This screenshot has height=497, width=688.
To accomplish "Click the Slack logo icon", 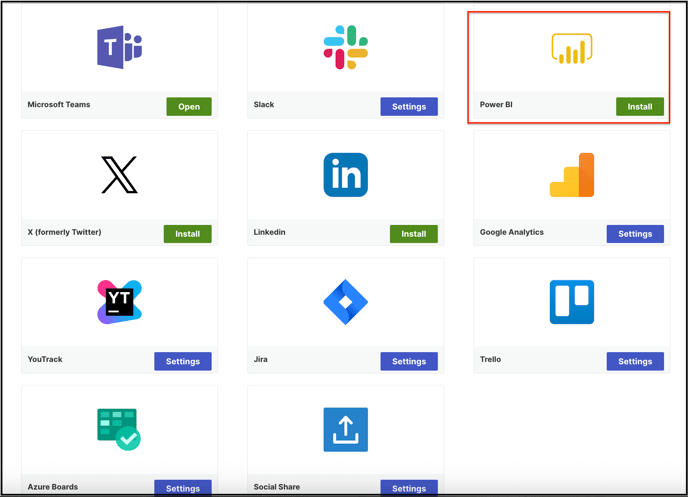I will pyautogui.click(x=346, y=47).
